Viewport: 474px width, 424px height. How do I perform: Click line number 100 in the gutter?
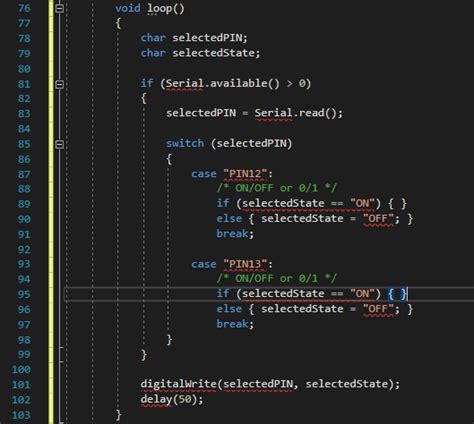pos(21,370)
